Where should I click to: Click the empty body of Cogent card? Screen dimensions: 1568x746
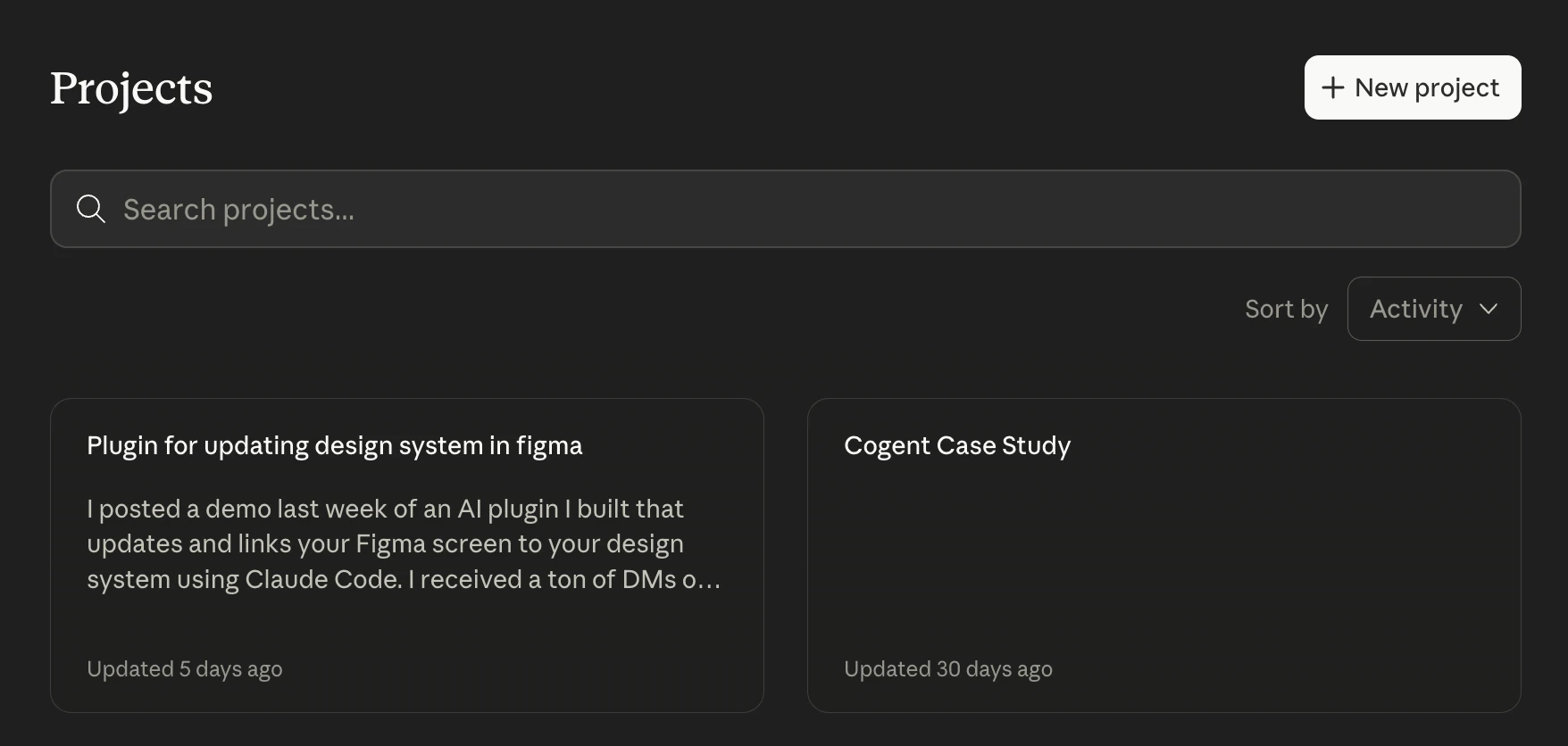[x=1163, y=553]
